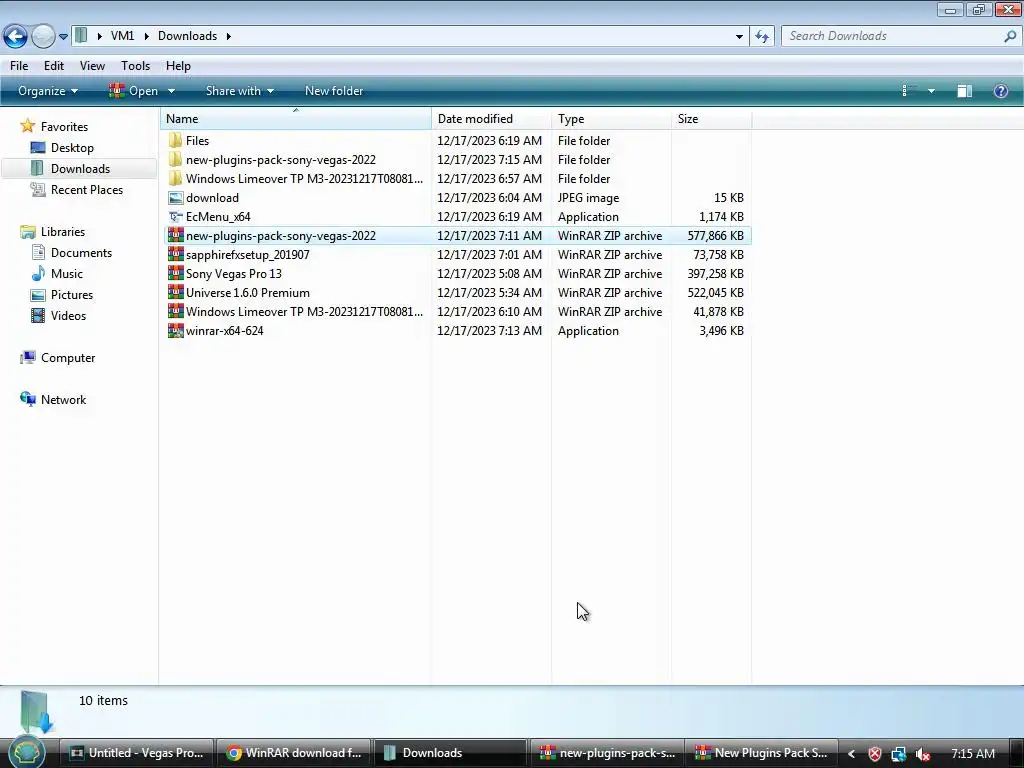The height and width of the screenshot is (768, 1024).
Task: Click the Refresh button by address bar
Action: tap(762, 36)
